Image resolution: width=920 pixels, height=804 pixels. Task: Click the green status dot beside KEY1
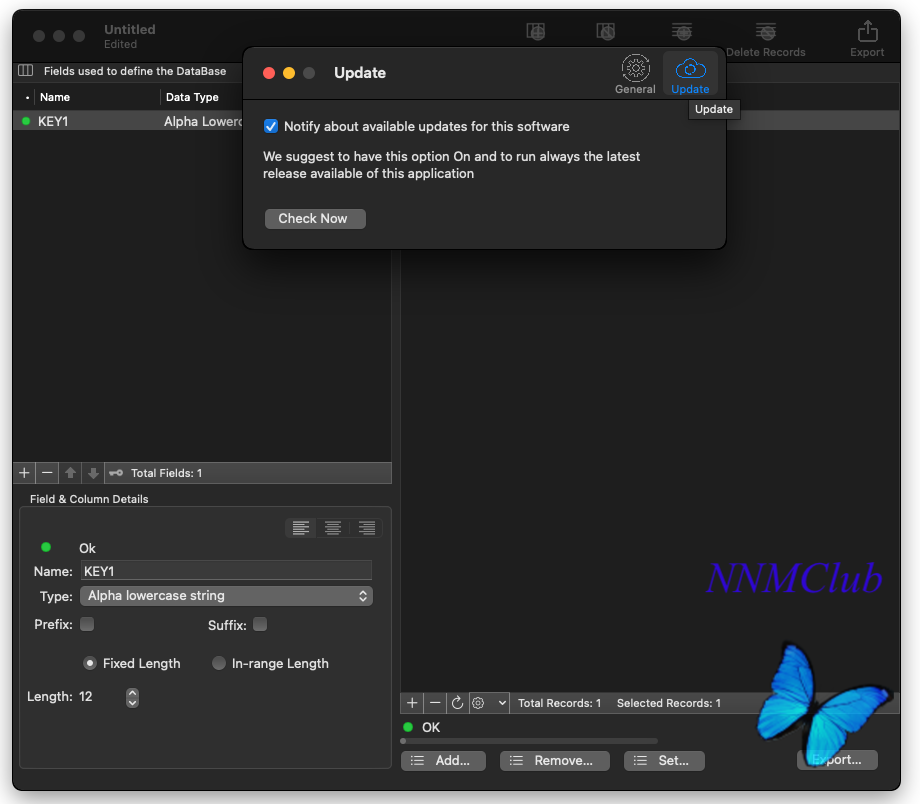(26, 121)
